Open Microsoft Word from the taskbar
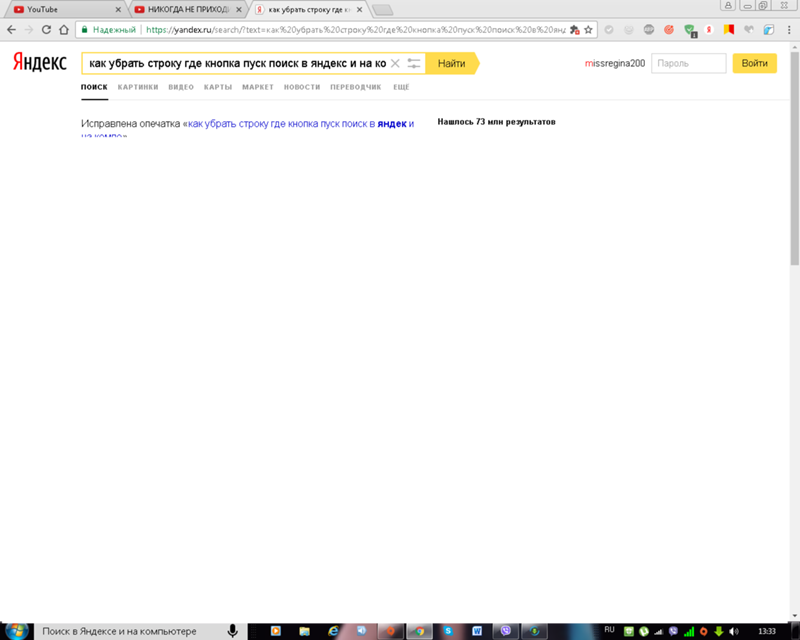 pos(477,631)
